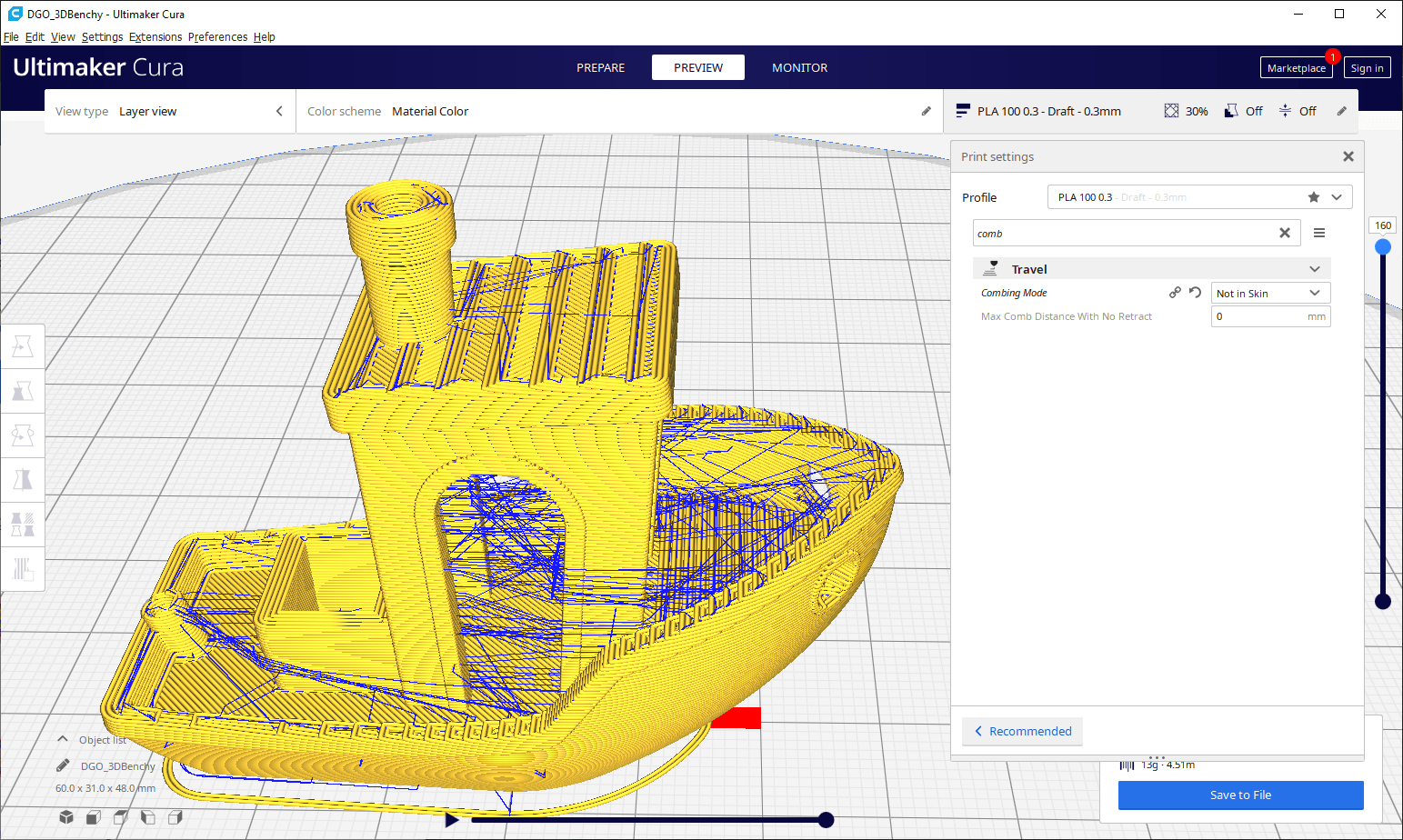1403x840 pixels.
Task: Click the print settings edit pencil icon
Action: (1342, 111)
